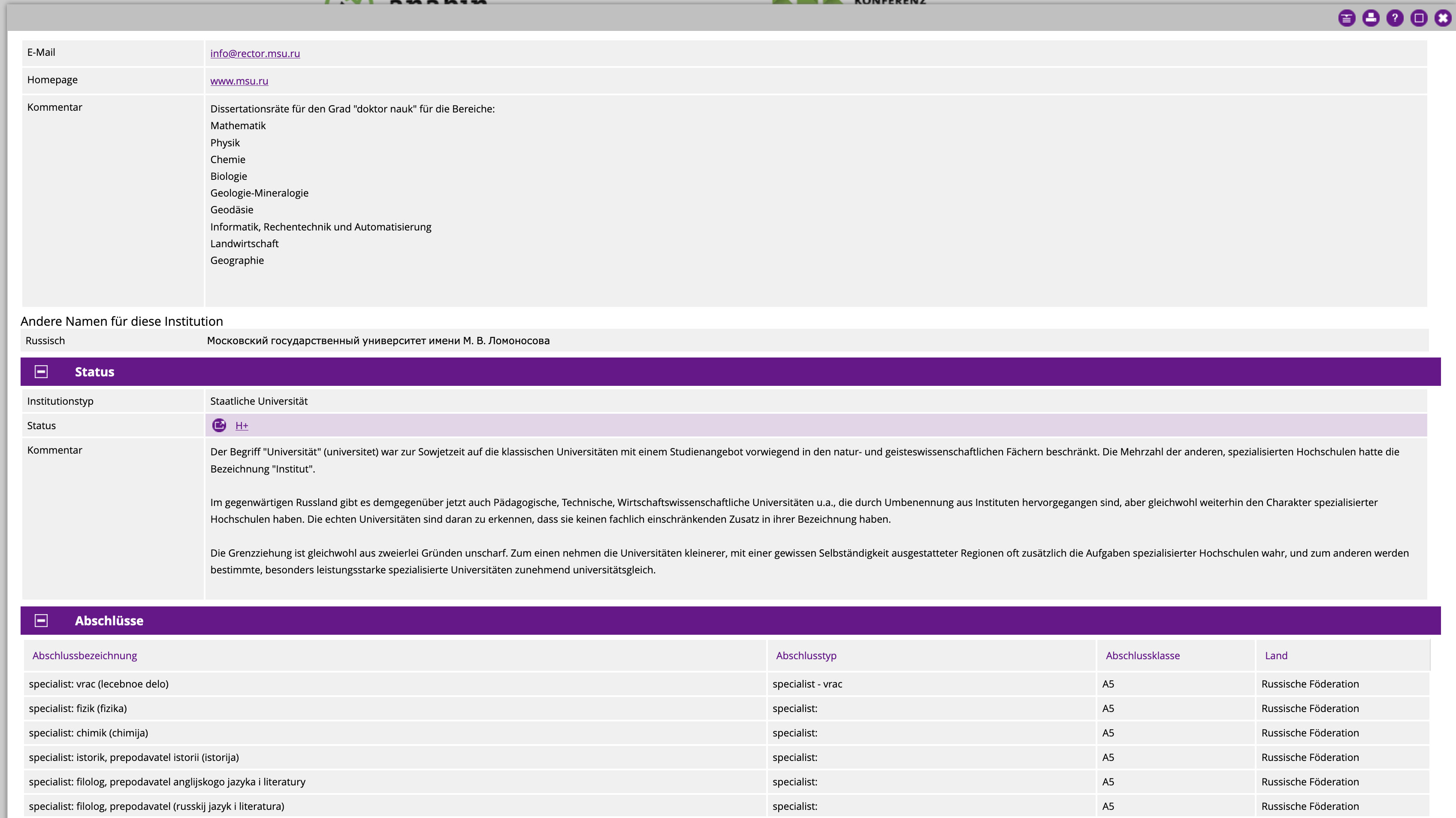Sort by Abschlusstyp column header

(806, 655)
